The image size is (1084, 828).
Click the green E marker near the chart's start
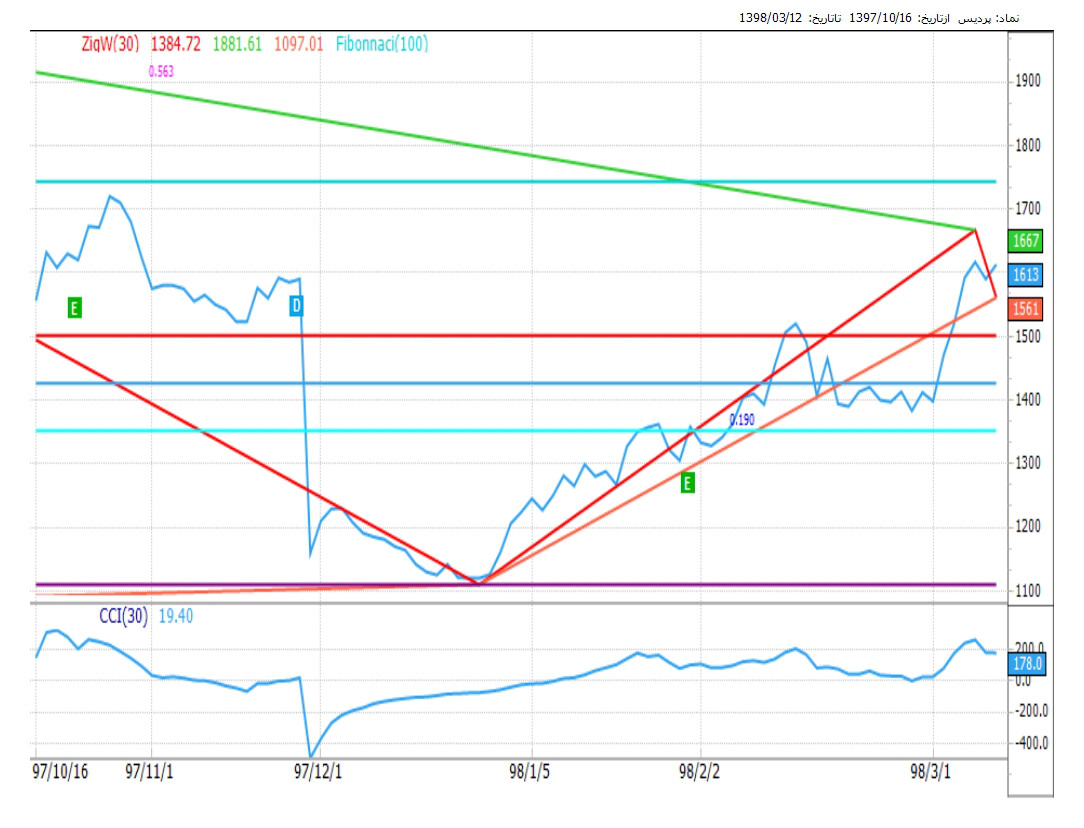point(75,308)
